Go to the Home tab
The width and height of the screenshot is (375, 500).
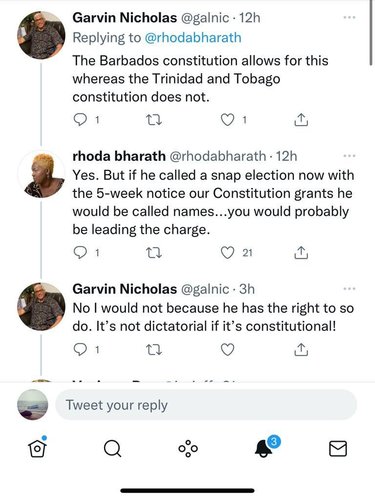pyautogui.click(x=37, y=448)
